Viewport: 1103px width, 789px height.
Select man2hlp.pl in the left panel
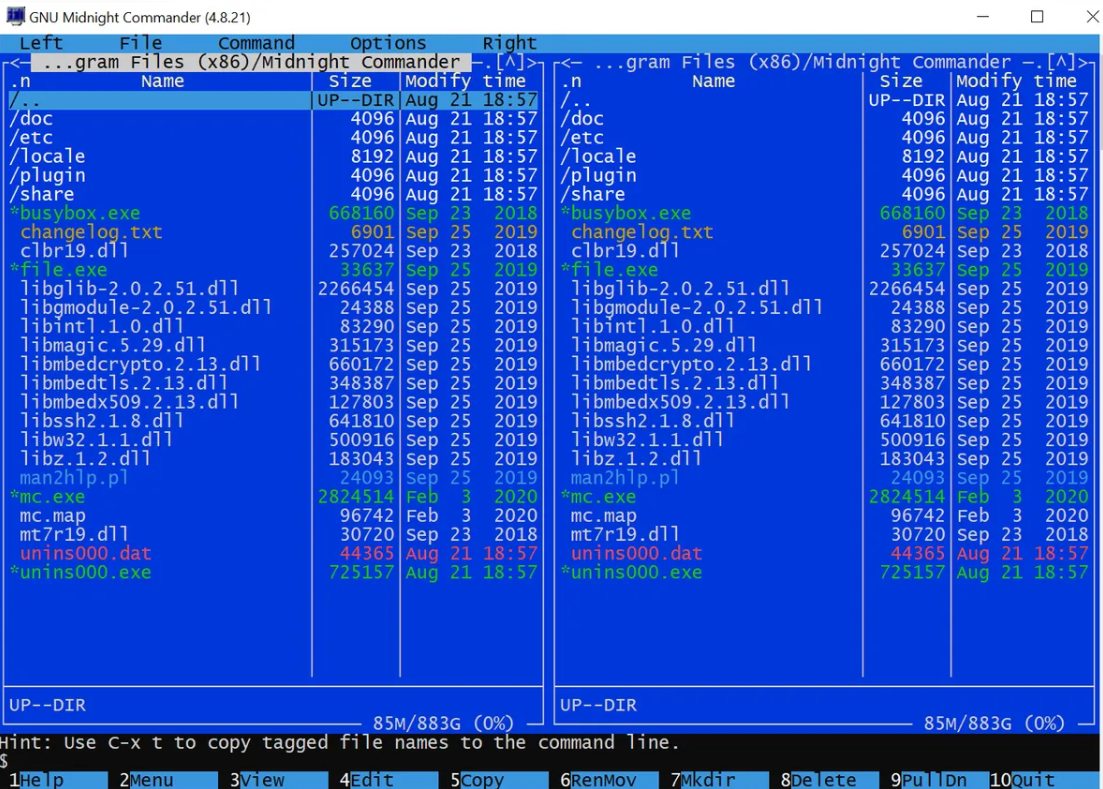(x=274, y=479)
